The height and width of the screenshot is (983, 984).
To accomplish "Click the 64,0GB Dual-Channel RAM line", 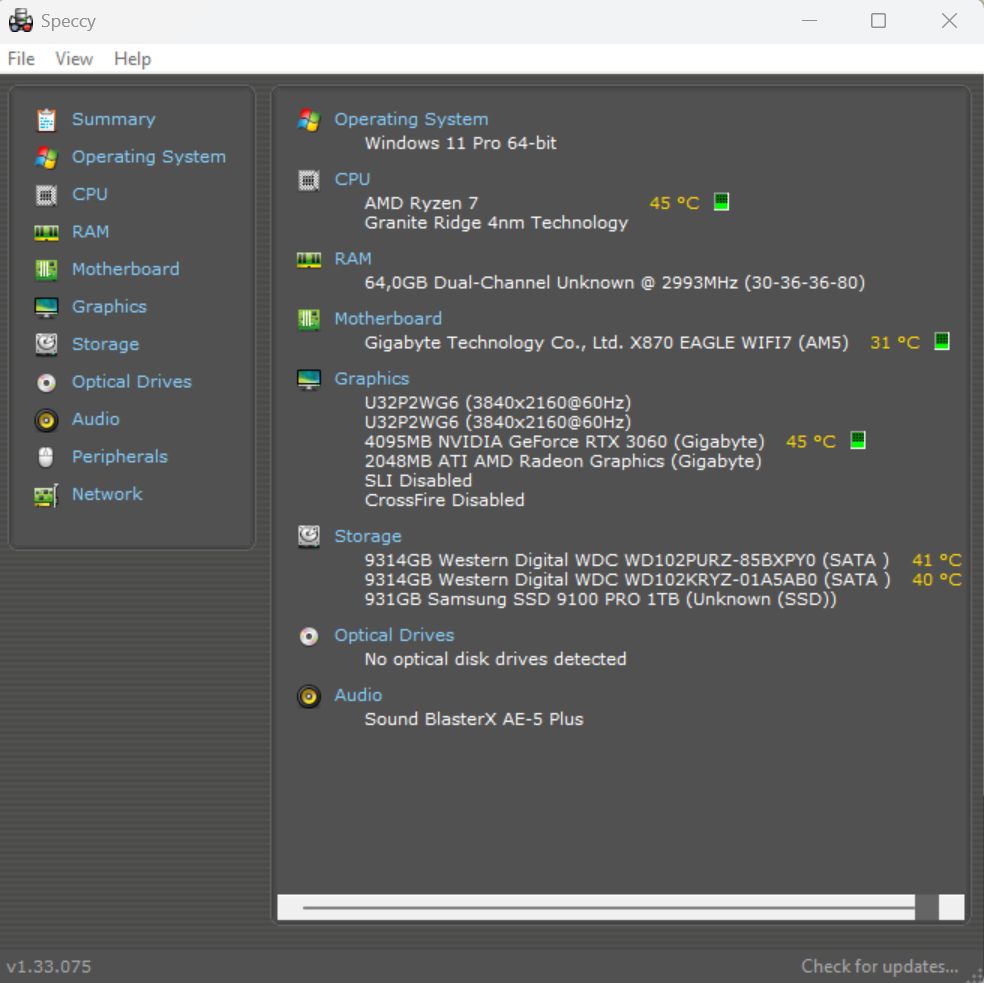I will [x=615, y=282].
